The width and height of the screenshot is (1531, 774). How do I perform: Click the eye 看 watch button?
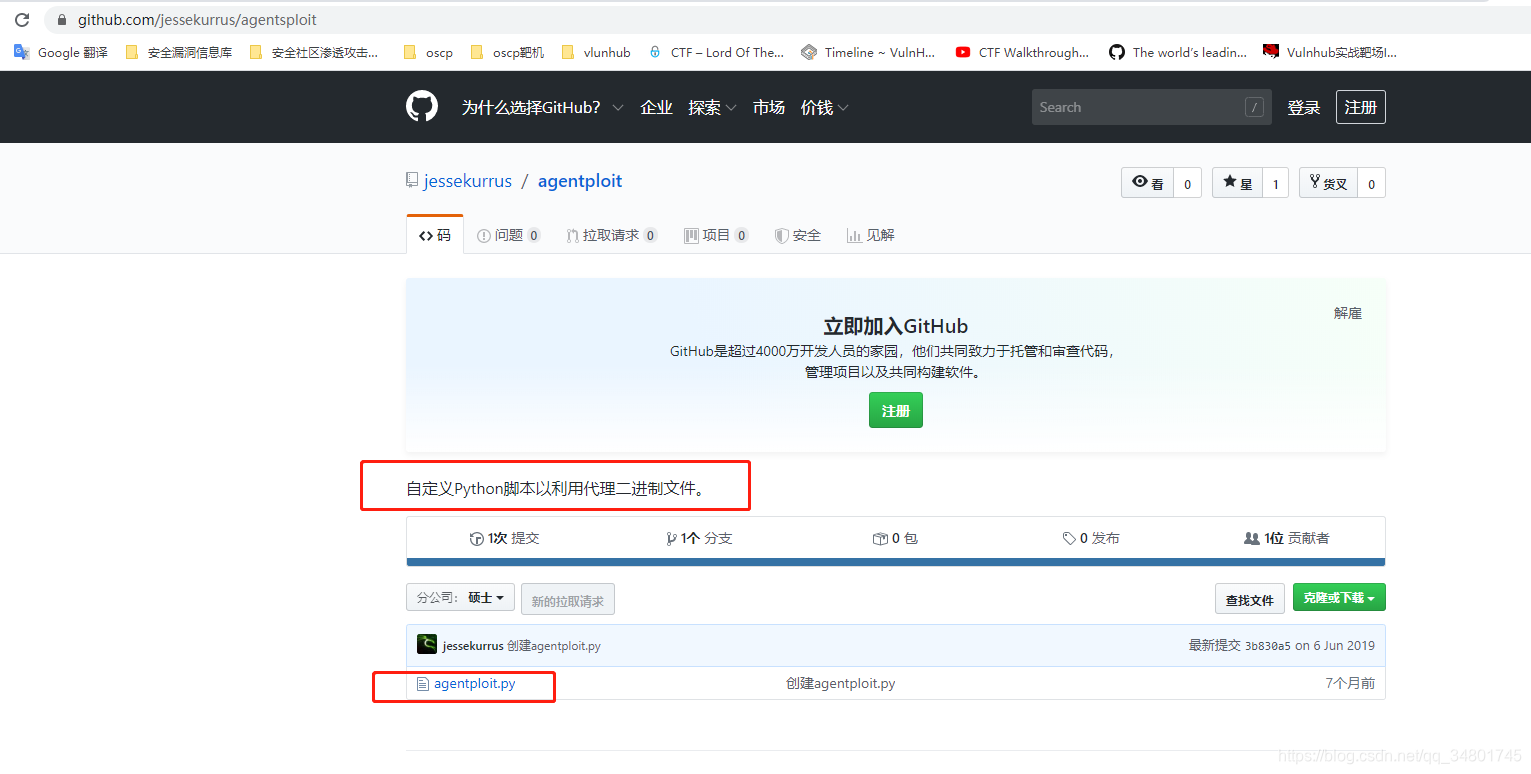click(x=1147, y=183)
